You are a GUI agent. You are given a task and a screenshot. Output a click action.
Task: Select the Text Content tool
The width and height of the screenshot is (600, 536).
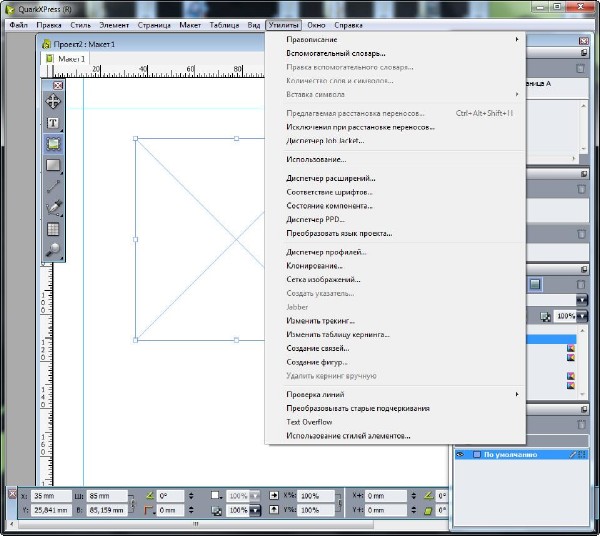(x=54, y=123)
